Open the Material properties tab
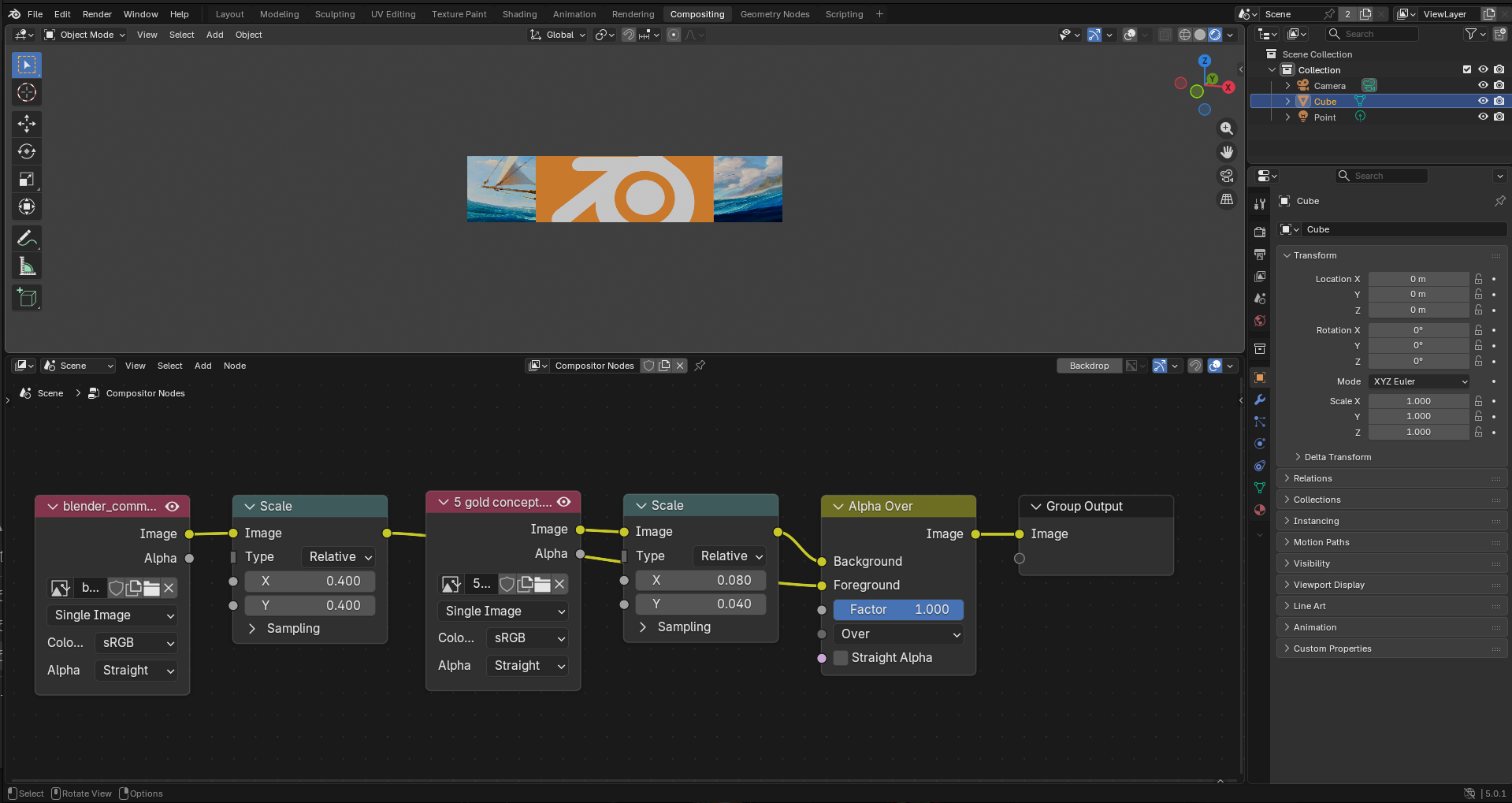This screenshot has width=1512, height=803. [1260, 510]
